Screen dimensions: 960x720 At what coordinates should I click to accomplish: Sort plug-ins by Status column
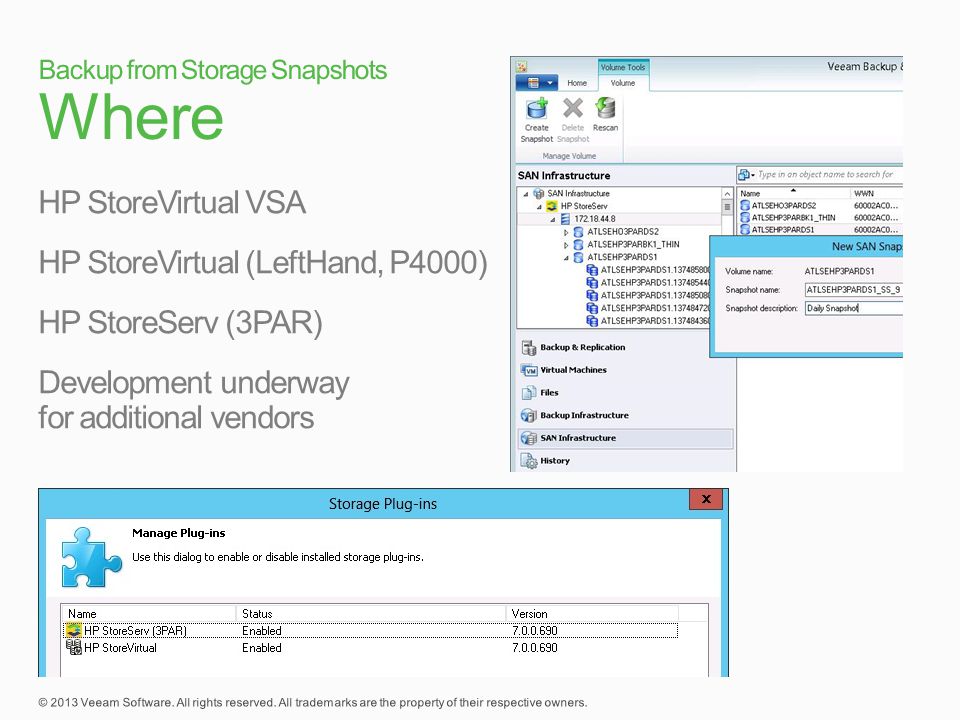point(371,613)
